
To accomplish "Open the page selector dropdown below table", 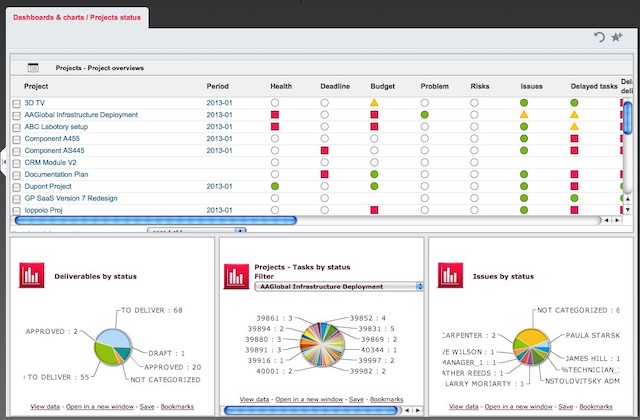I will [x=196, y=230].
